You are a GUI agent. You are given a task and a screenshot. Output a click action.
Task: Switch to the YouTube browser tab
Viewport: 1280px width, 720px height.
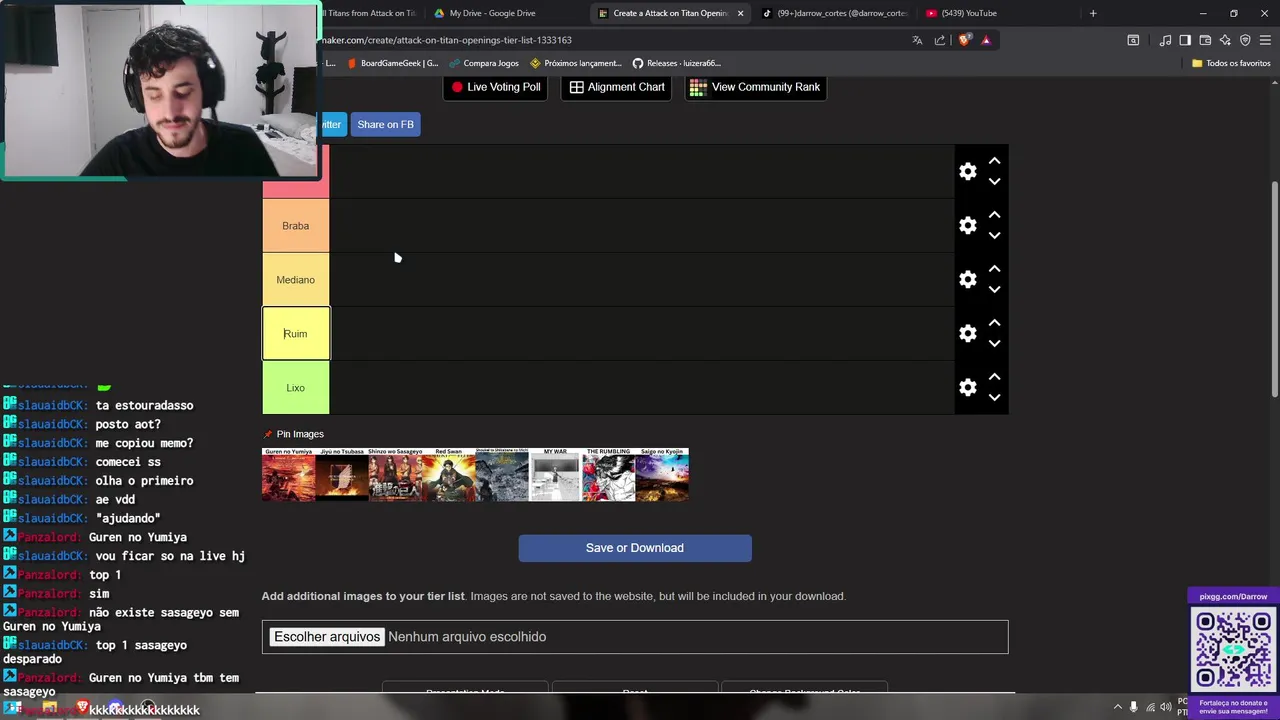point(968,13)
